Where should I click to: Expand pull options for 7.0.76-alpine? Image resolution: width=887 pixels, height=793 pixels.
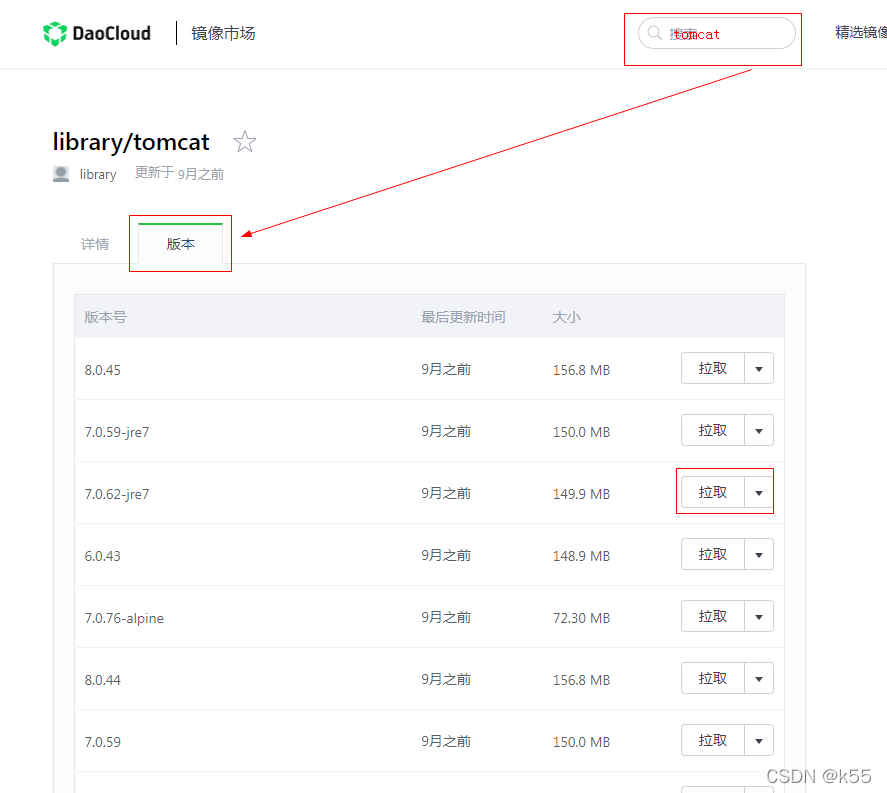coord(759,616)
